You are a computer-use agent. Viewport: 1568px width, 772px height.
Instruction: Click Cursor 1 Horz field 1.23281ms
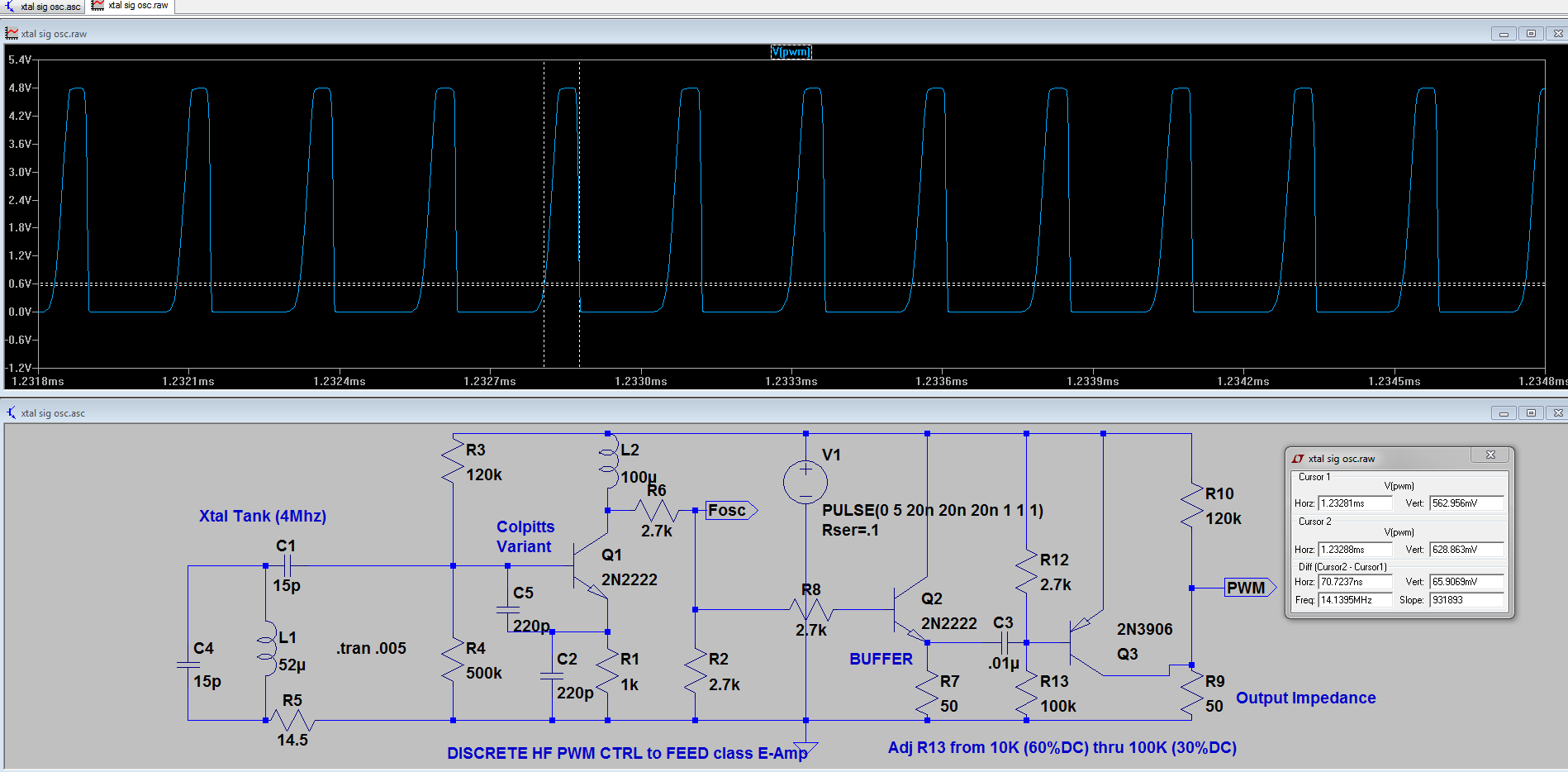[x=1355, y=503]
